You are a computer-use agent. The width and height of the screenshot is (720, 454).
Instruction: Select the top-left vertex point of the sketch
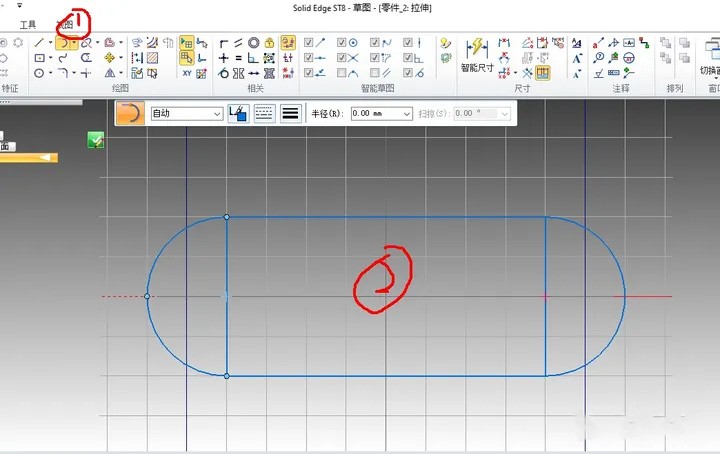click(226, 217)
